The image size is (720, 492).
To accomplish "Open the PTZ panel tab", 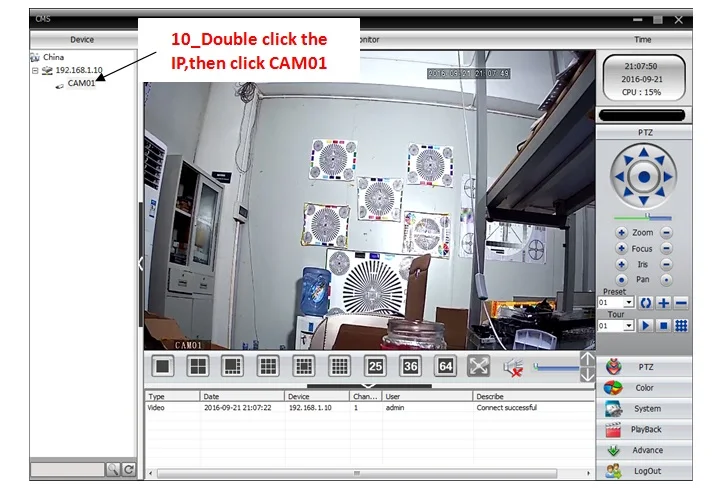I will pos(644,367).
